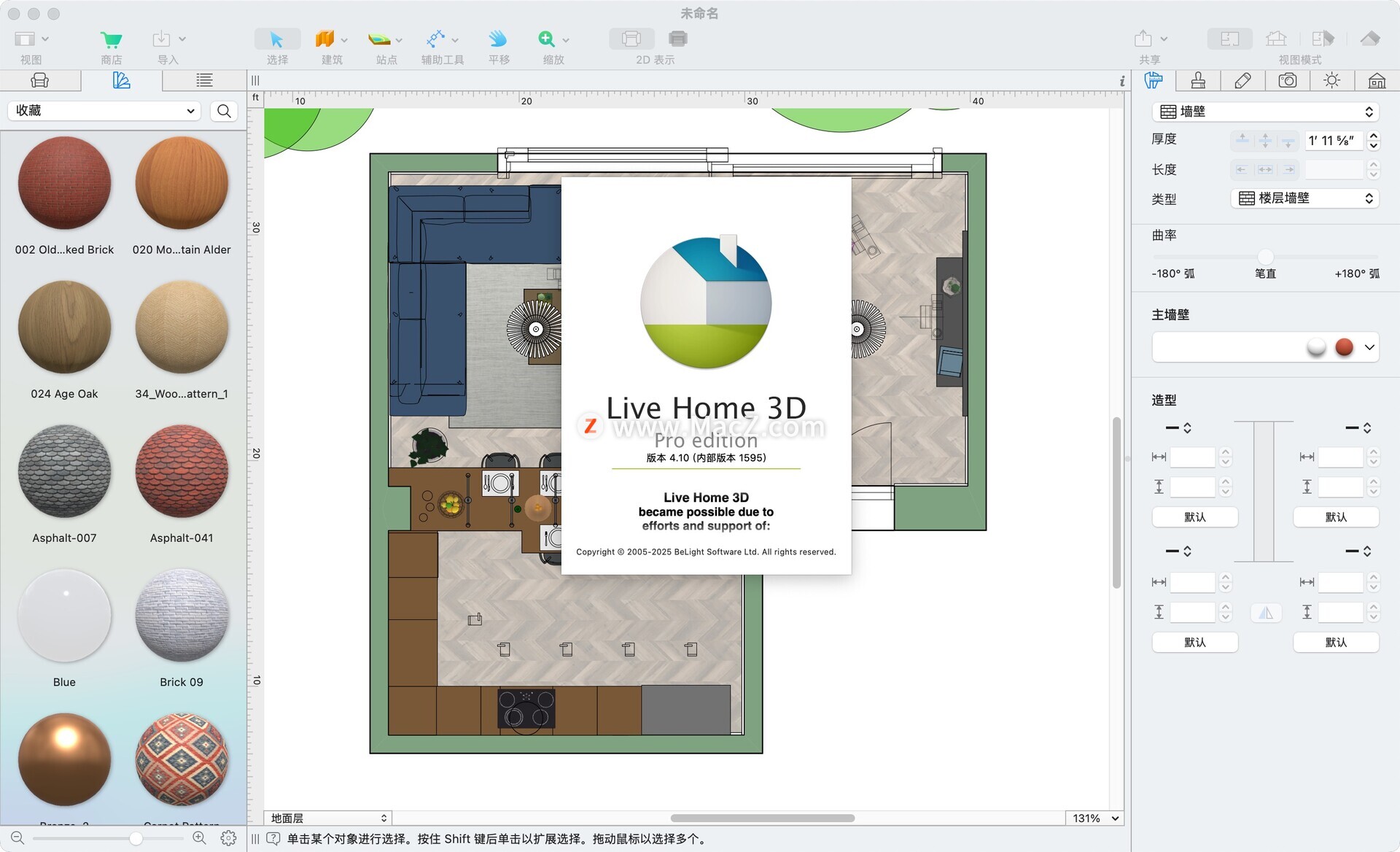Open the materials library tab

coord(122,81)
